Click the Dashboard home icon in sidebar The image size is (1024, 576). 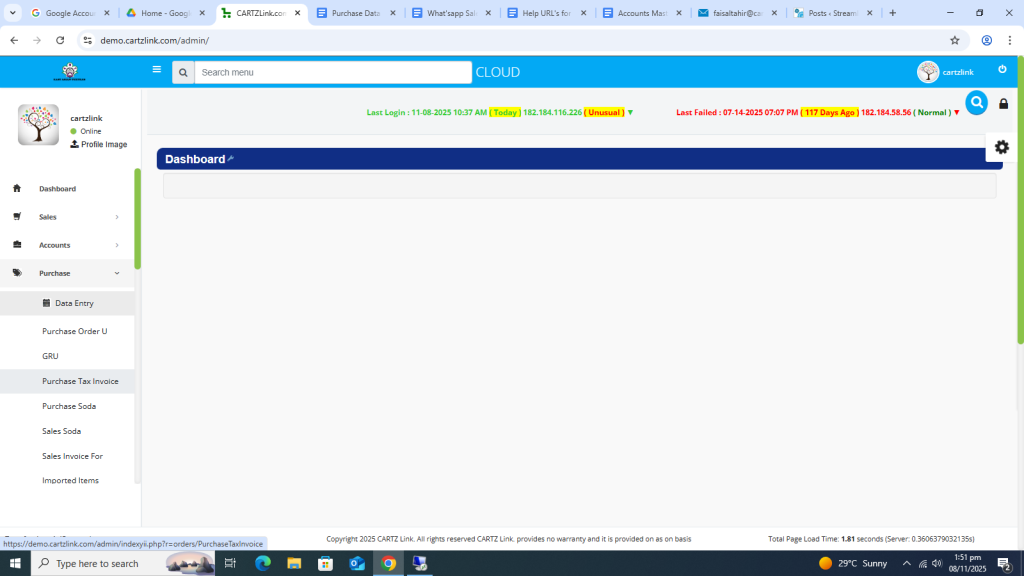(17, 188)
